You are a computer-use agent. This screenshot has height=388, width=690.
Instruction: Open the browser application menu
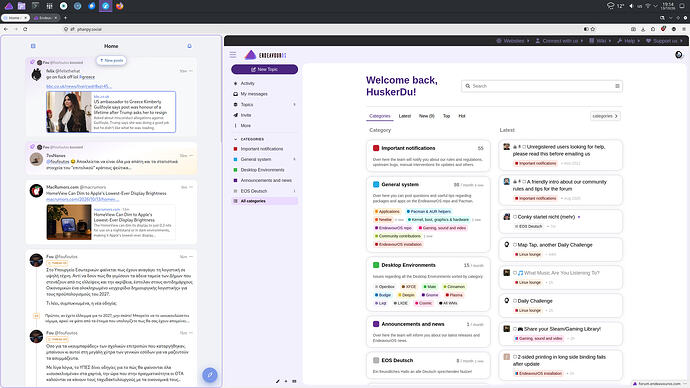tap(684, 29)
